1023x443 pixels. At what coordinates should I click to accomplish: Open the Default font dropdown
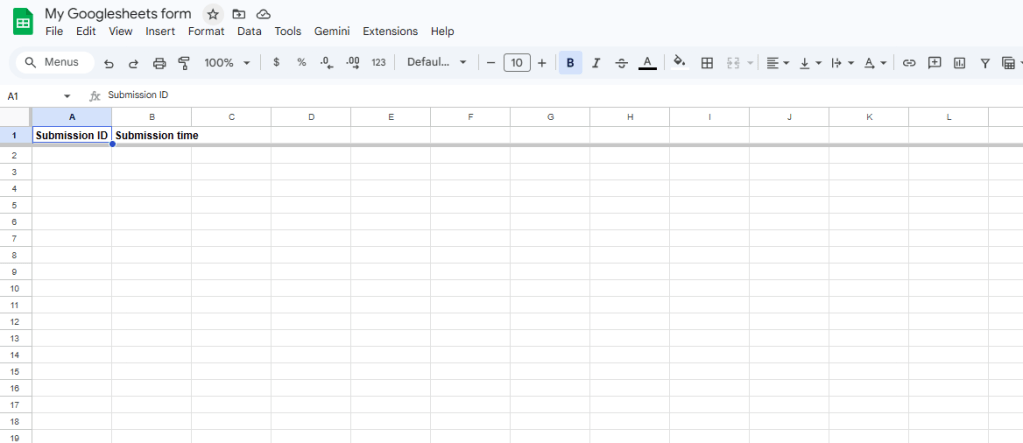coord(437,63)
